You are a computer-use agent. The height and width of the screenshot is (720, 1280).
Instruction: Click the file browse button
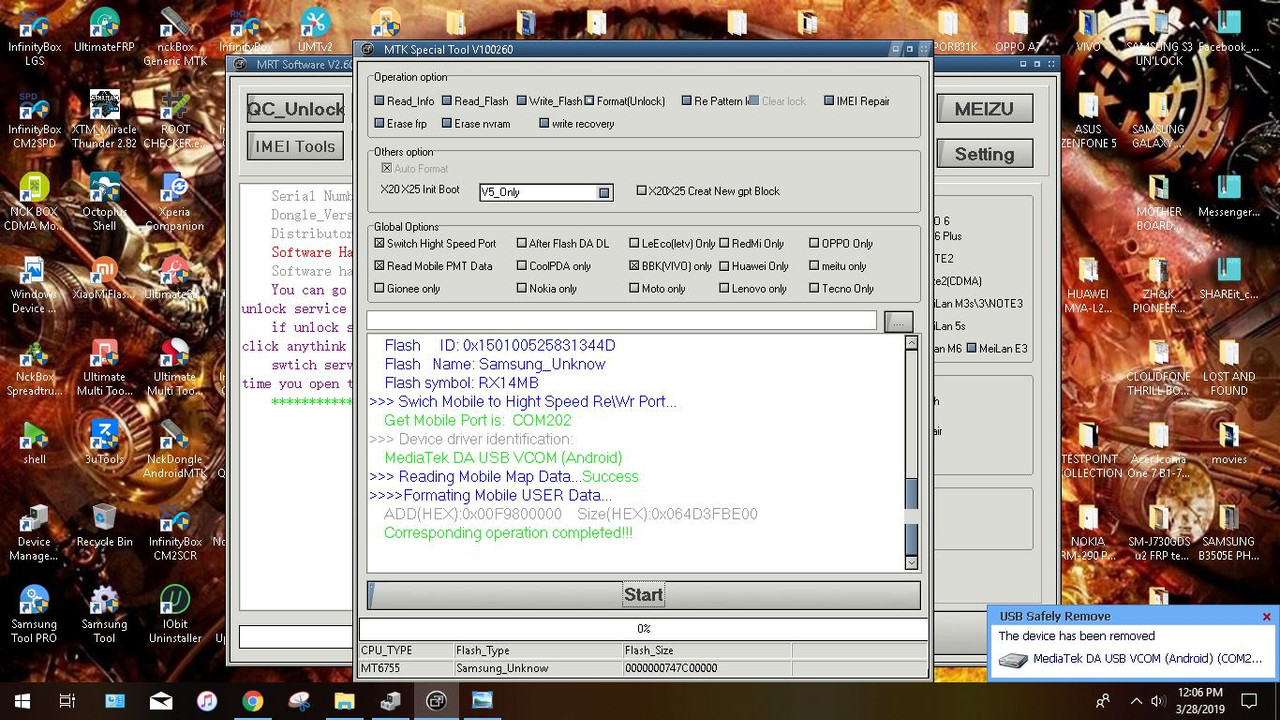click(x=899, y=321)
